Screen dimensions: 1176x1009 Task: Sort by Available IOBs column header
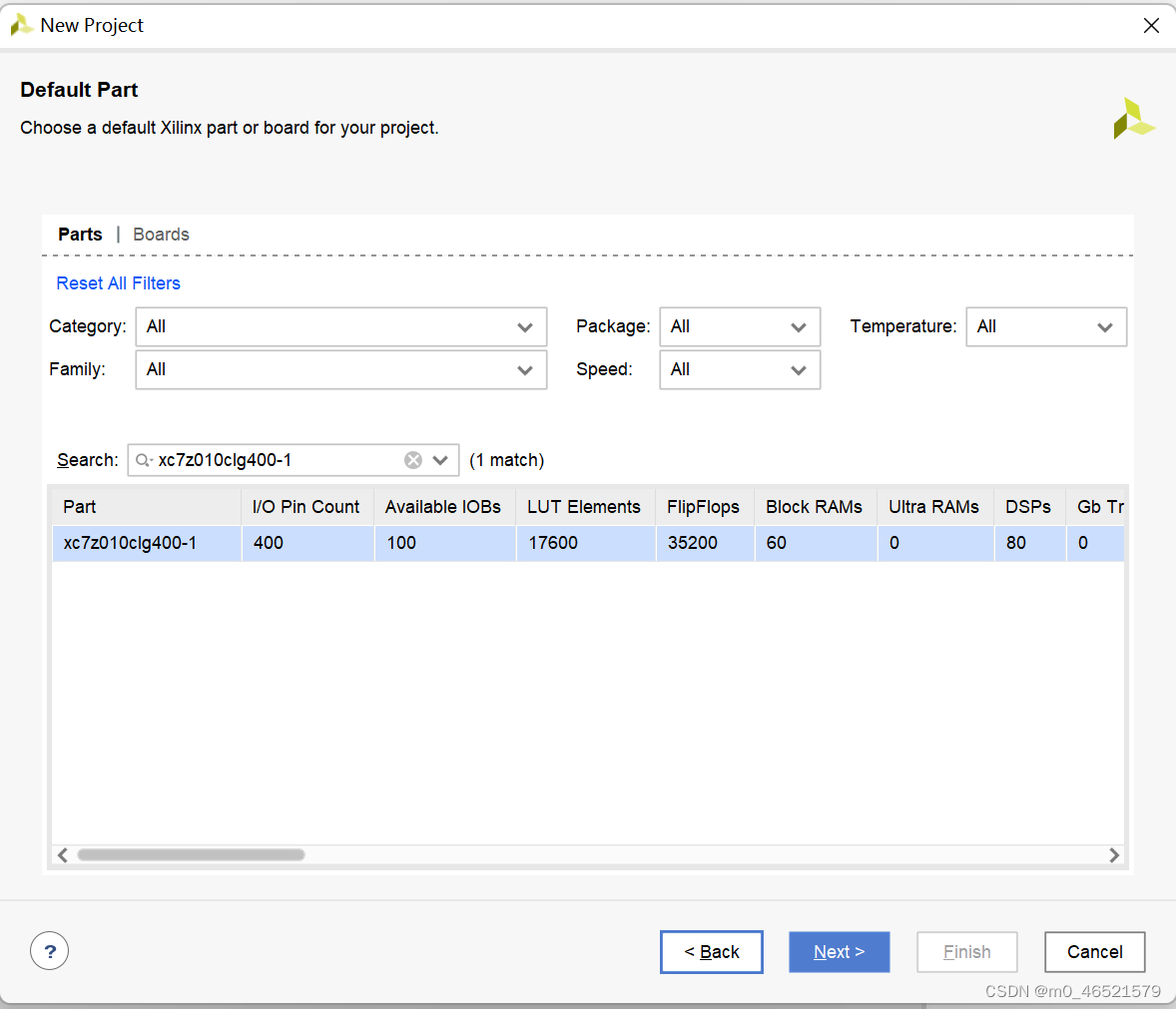click(445, 507)
